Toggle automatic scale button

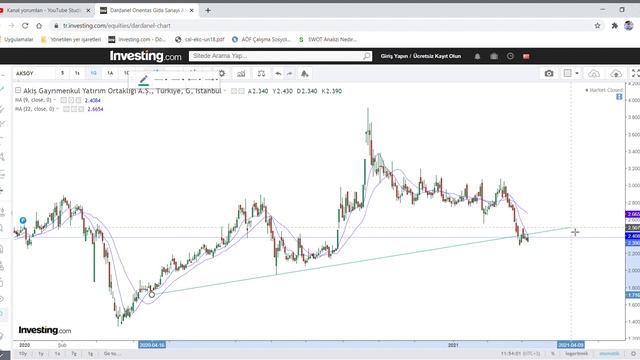[x=609, y=353]
